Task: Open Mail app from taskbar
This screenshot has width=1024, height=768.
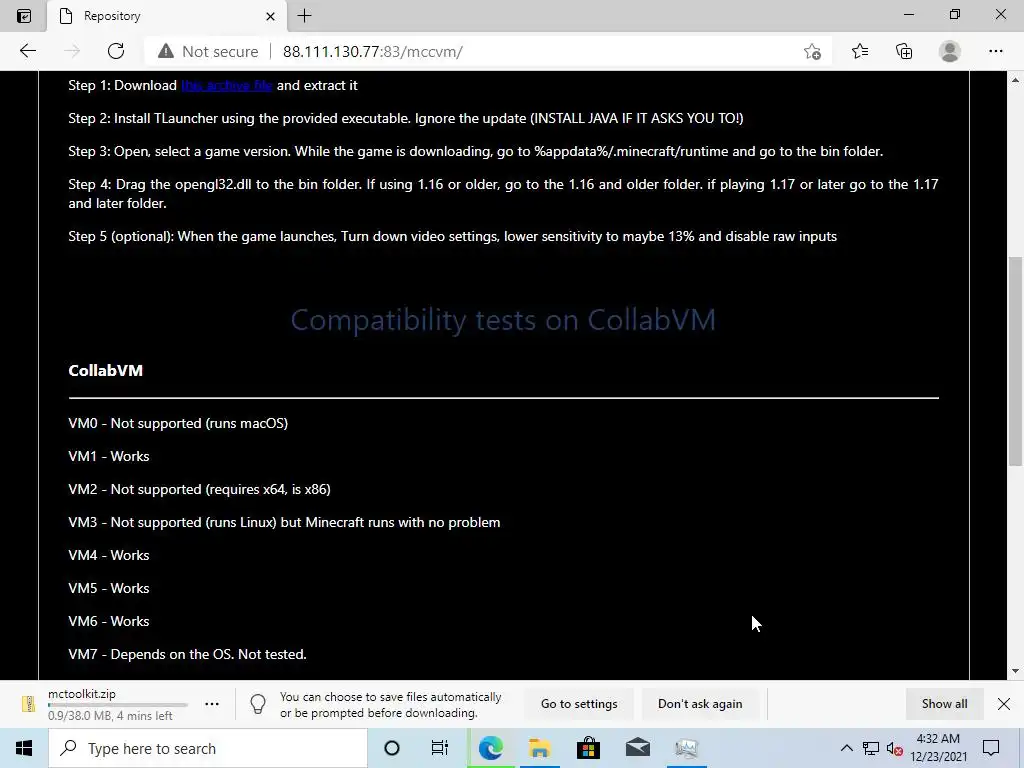Action: click(637, 748)
